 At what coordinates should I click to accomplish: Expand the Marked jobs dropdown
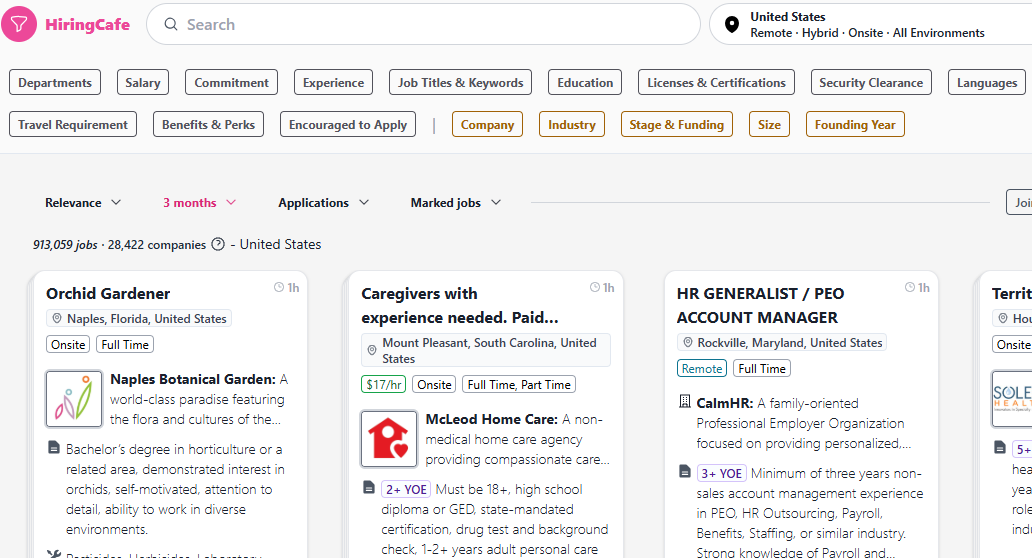(x=455, y=203)
